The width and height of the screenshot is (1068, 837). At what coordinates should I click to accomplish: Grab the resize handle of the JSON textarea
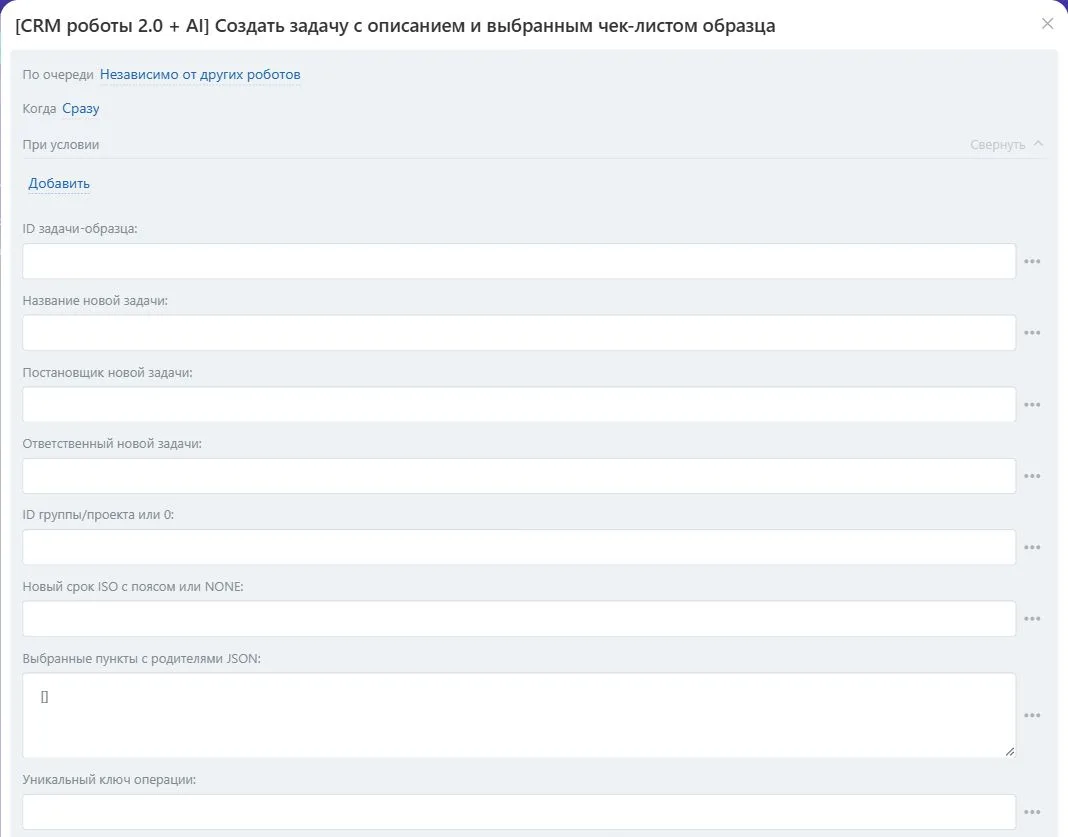[1009, 751]
